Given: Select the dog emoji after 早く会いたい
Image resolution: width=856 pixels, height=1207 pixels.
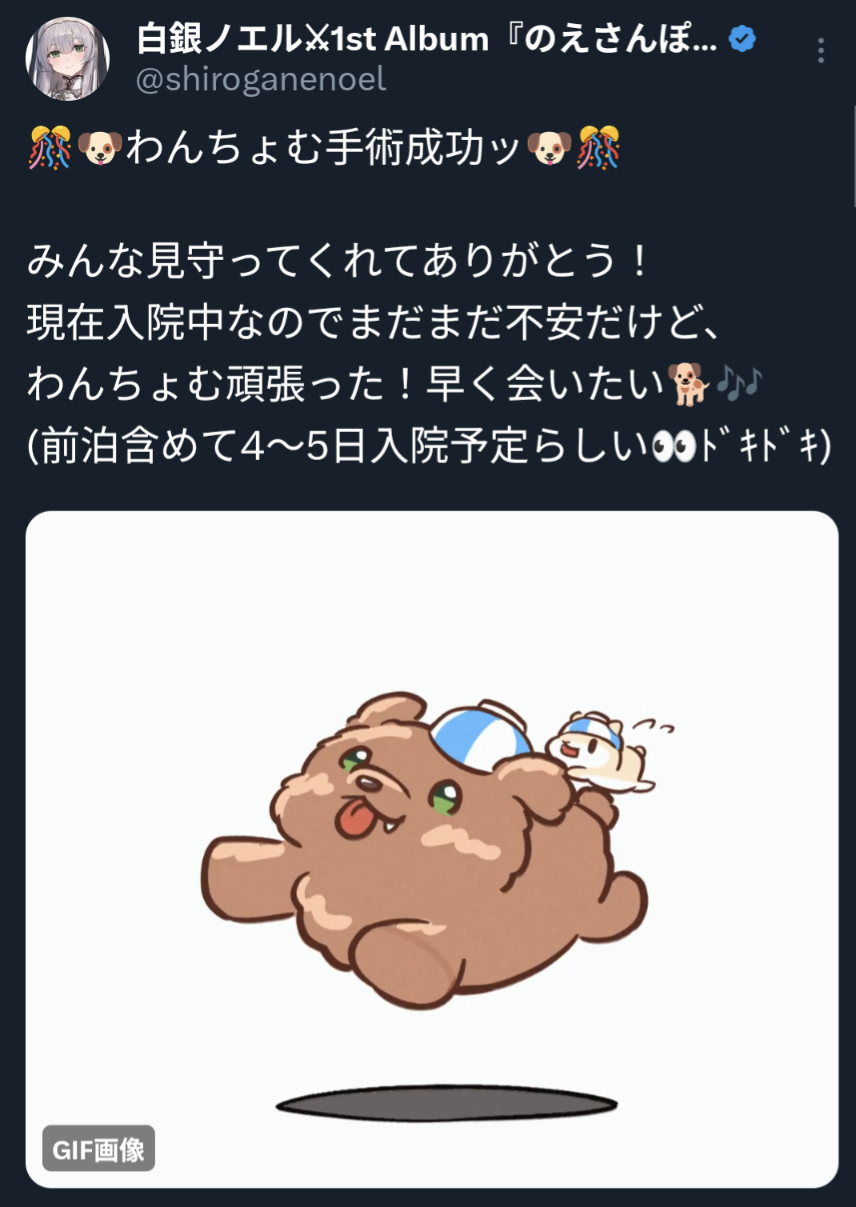Looking at the screenshot, I should pos(686,384).
